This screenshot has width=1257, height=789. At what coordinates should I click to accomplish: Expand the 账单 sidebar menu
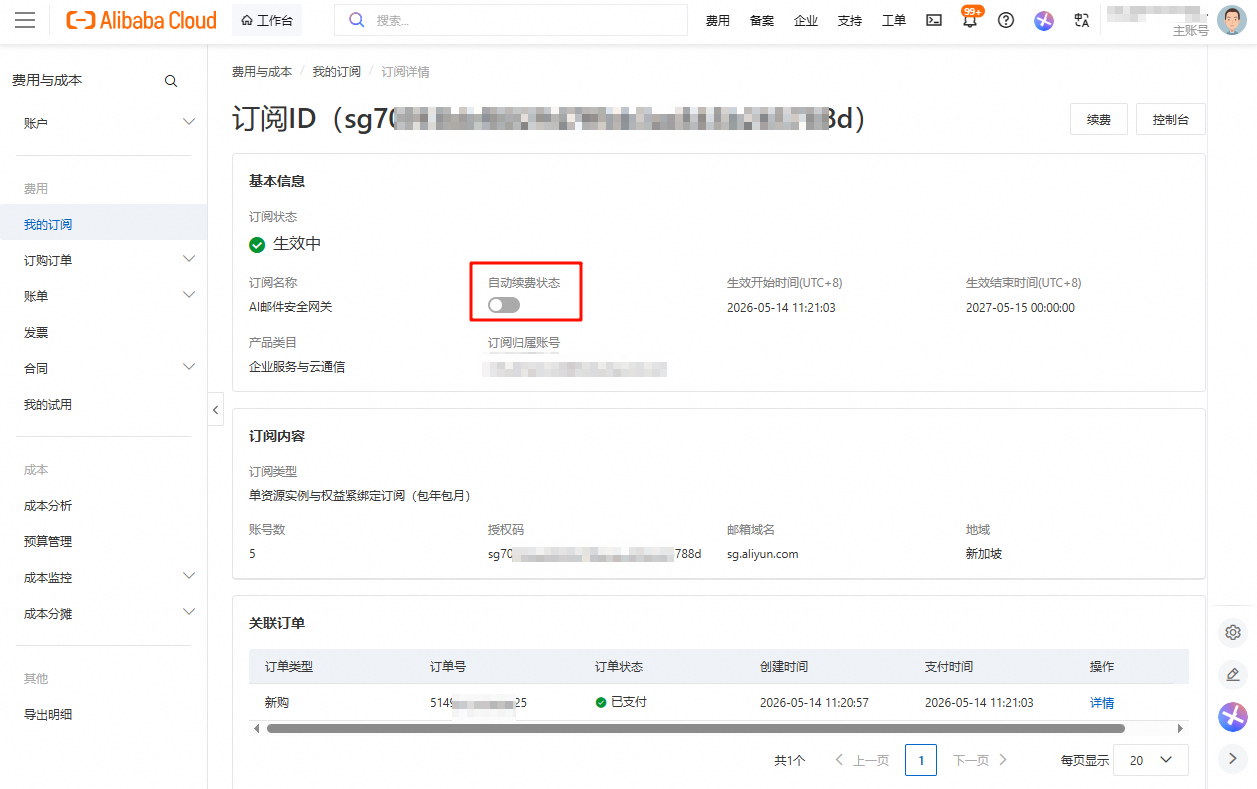pyautogui.click(x=189, y=295)
